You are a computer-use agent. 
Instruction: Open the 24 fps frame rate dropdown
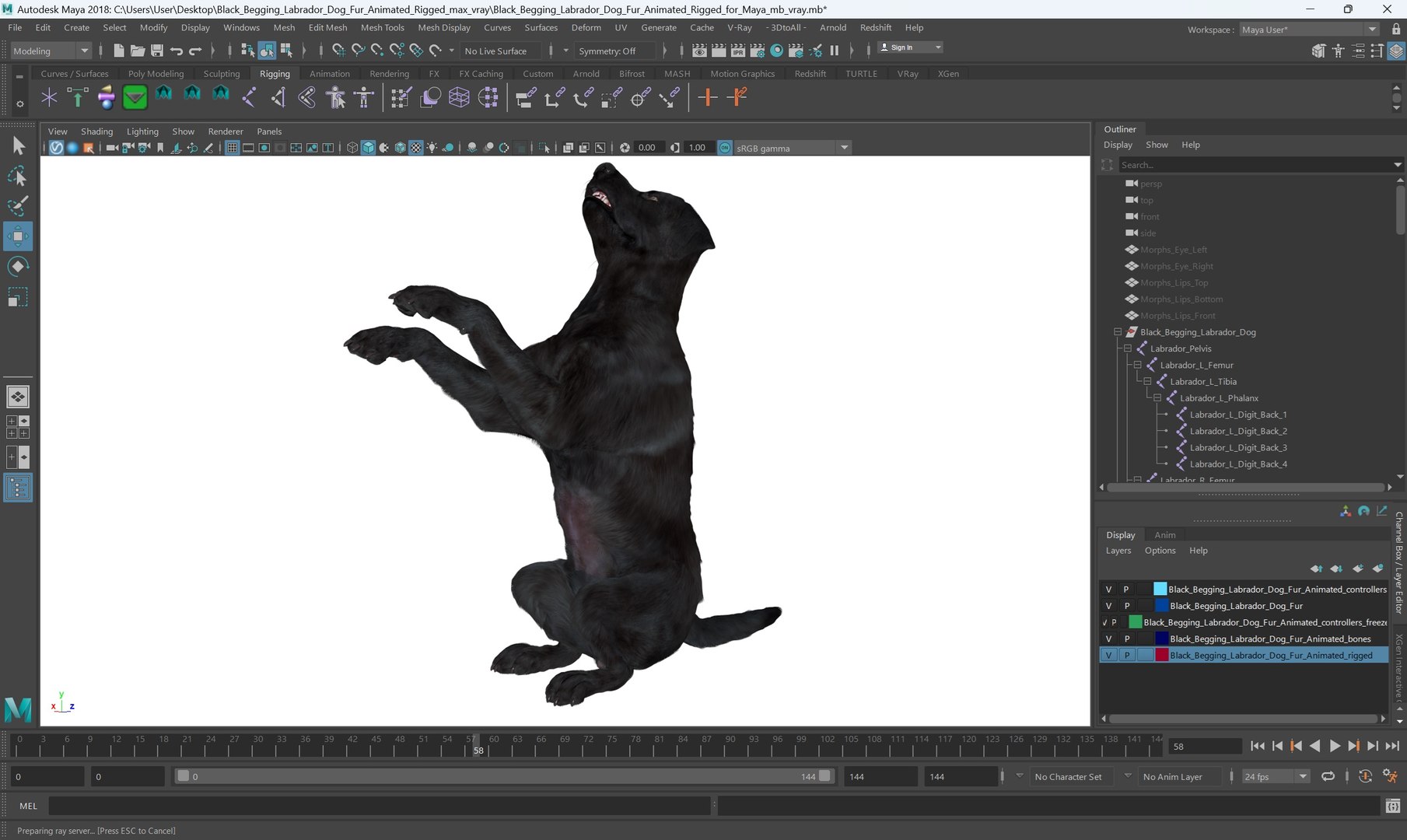(x=1276, y=776)
